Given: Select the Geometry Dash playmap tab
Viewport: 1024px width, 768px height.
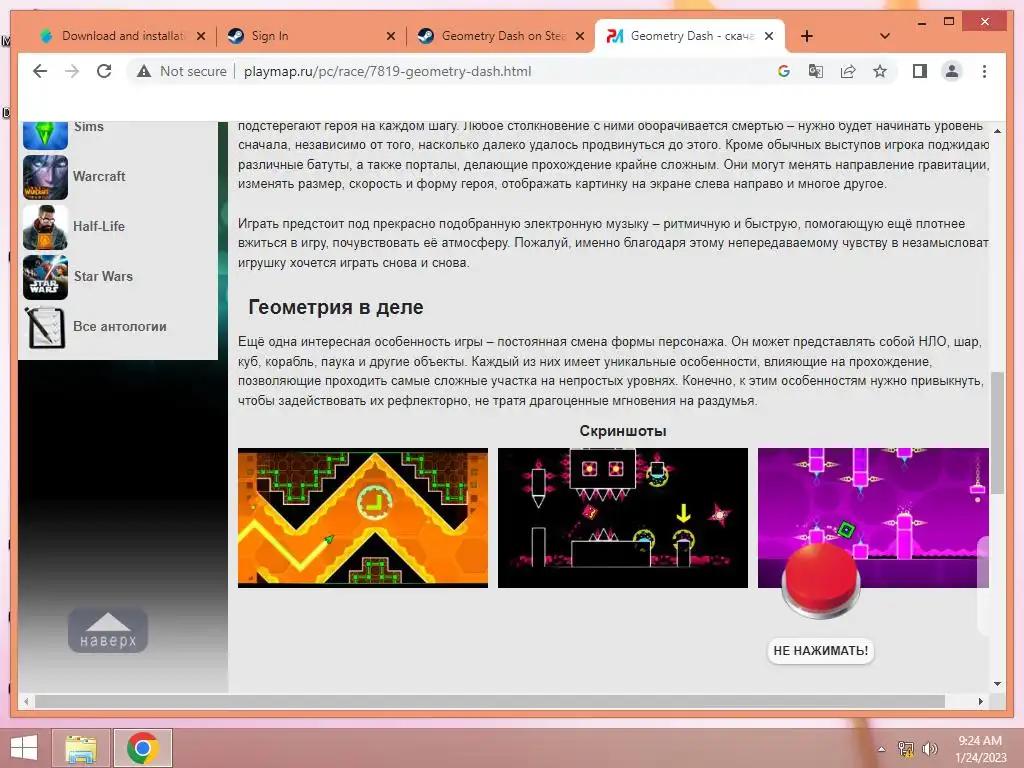Looking at the screenshot, I should click(692, 36).
